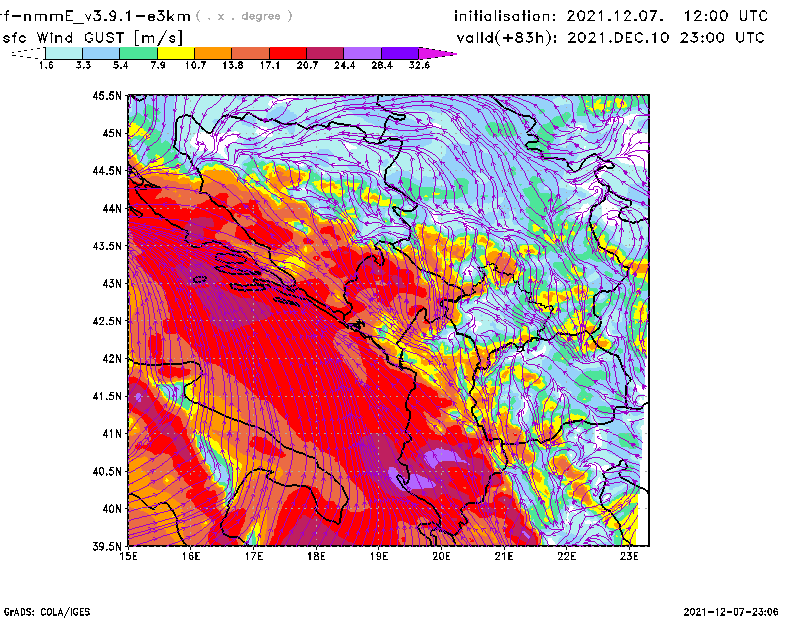Click the '16E' longitude label
Viewport: 800px width, 618px height.
[x=191, y=556]
